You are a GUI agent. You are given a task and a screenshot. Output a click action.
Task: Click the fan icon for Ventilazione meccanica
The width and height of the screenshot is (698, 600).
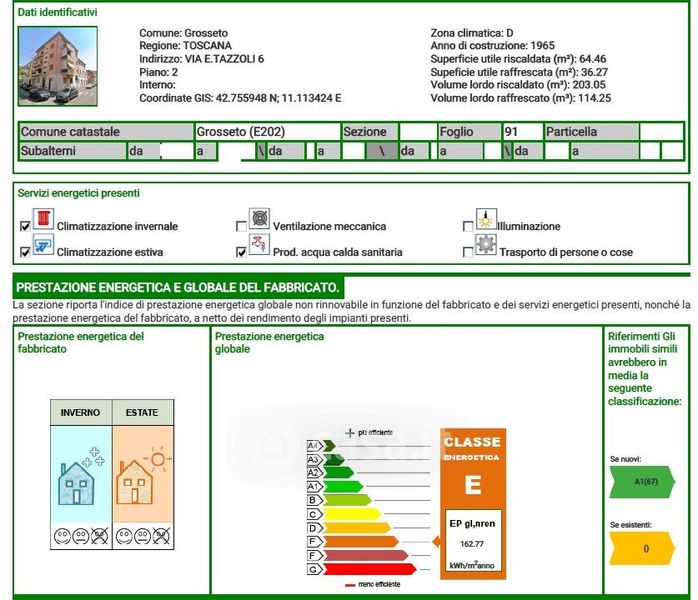coord(259,219)
